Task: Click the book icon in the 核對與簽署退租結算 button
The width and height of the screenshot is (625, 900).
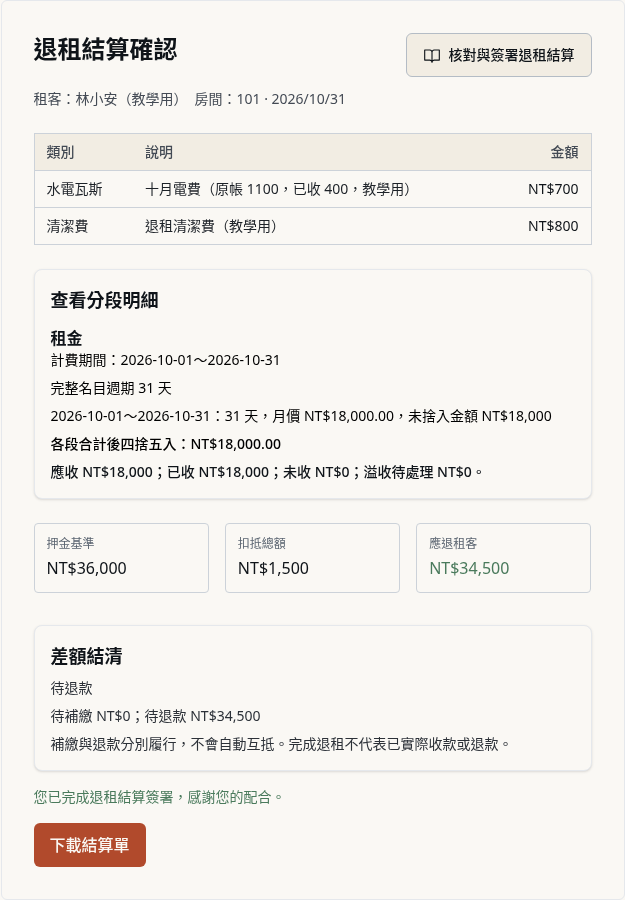Action: [432, 55]
